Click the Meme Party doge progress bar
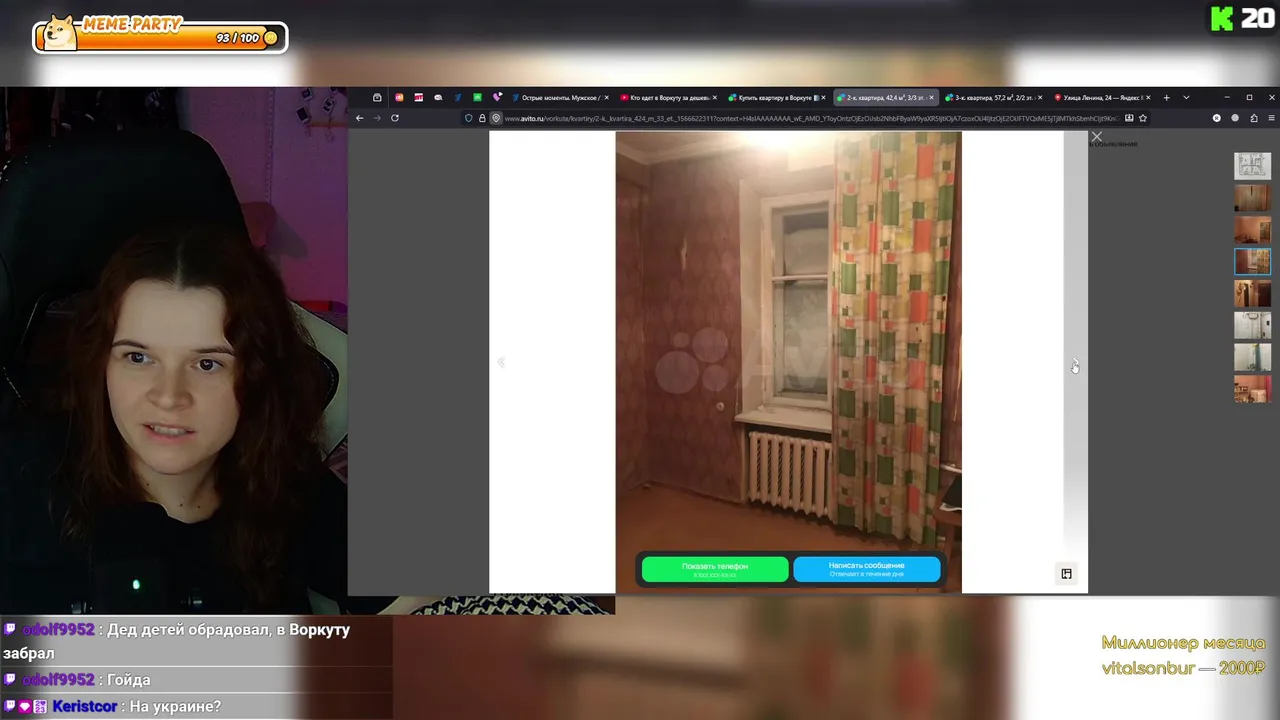The image size is (1280, 720). [x=160, y=35]
